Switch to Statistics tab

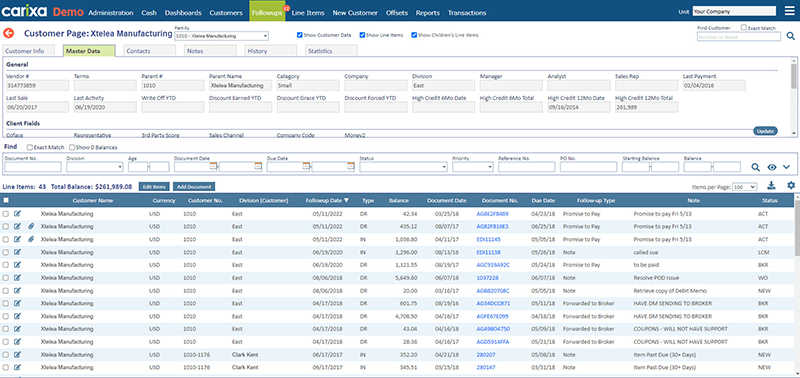tap(332, 51)
